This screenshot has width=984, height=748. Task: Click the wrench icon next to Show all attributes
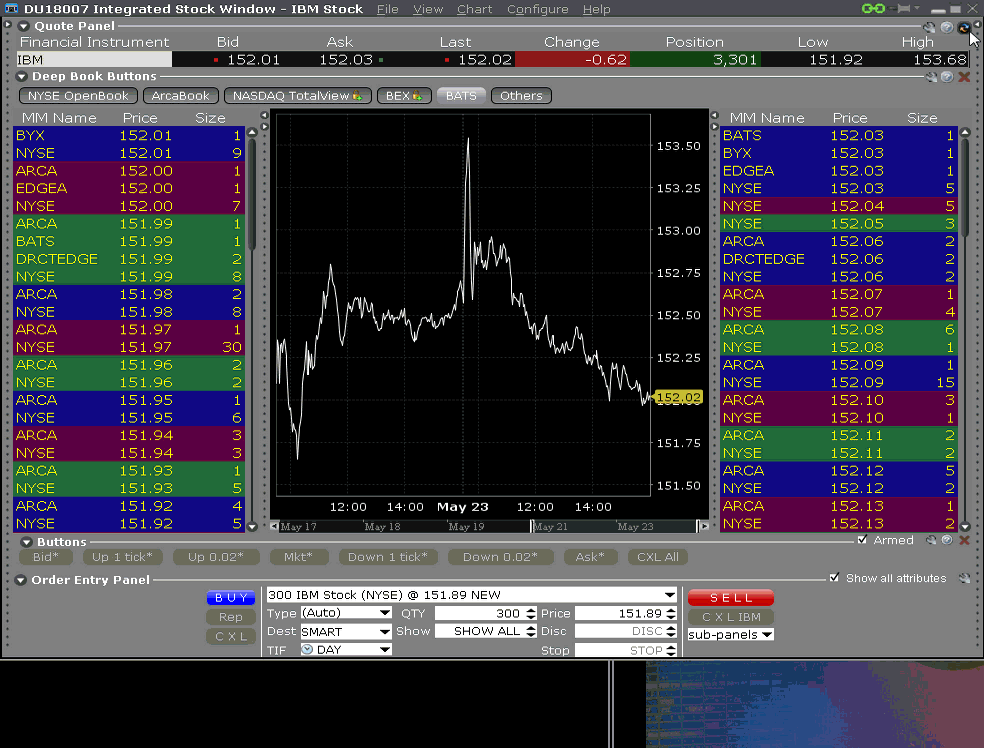click(x=963, y=577)
